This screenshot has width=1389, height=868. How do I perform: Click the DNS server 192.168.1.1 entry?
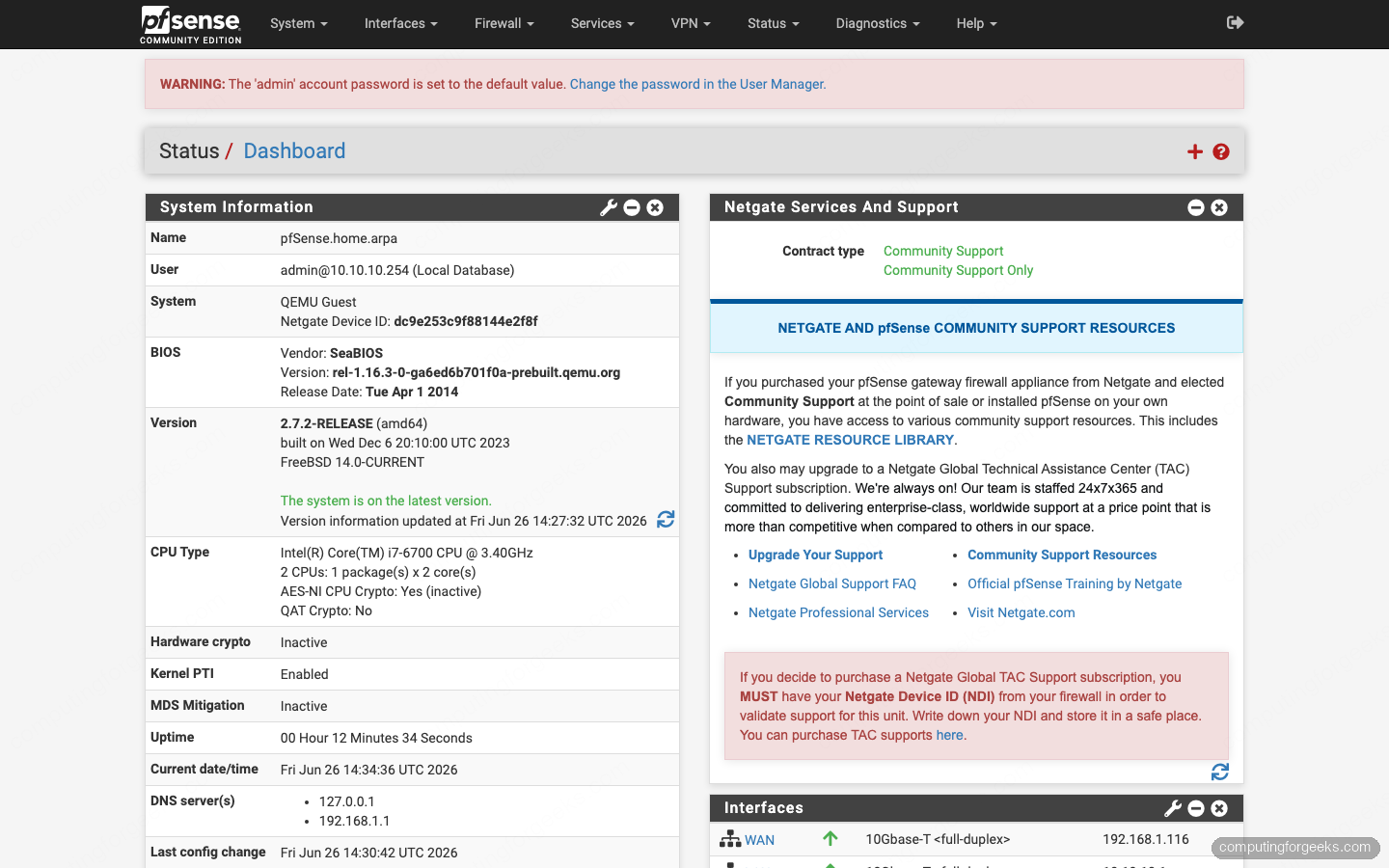tap(354, 821)
